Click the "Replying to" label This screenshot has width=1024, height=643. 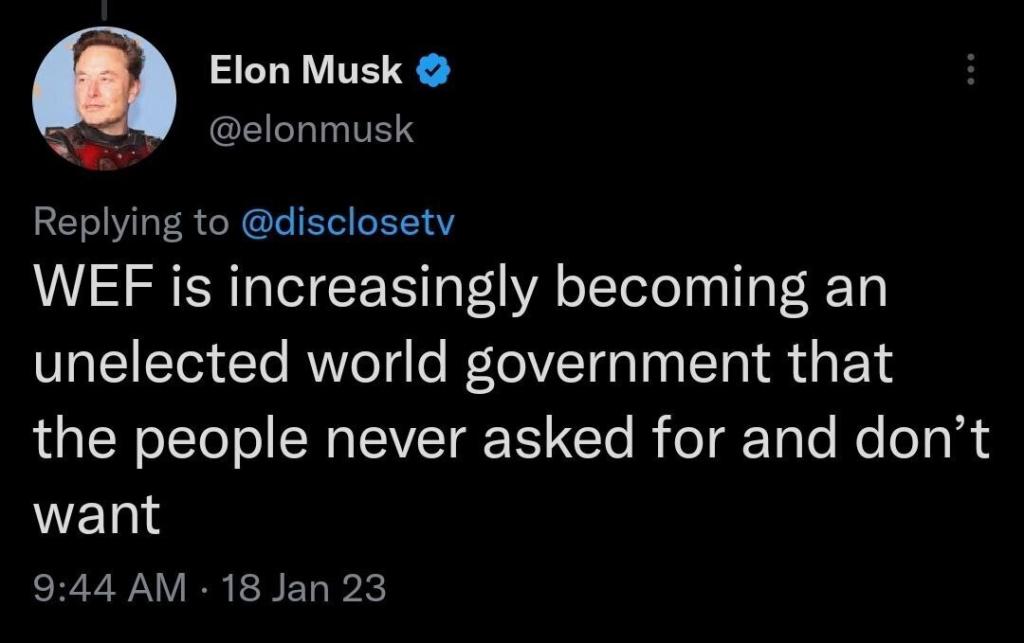point(132,222)
